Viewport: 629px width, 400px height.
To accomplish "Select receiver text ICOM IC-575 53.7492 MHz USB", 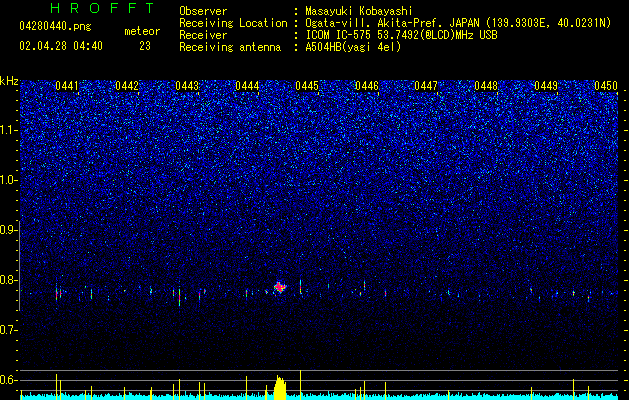I will (x=401, y=35).
